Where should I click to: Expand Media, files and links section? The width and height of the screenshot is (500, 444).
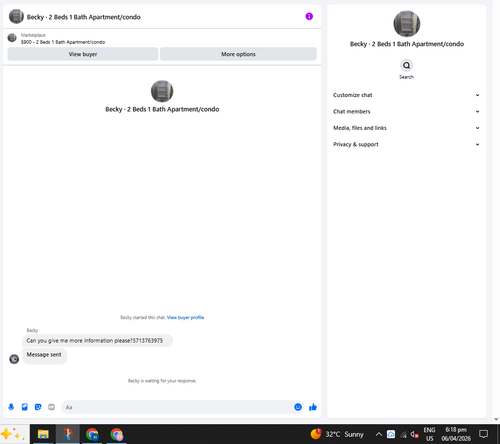[406, 128]
